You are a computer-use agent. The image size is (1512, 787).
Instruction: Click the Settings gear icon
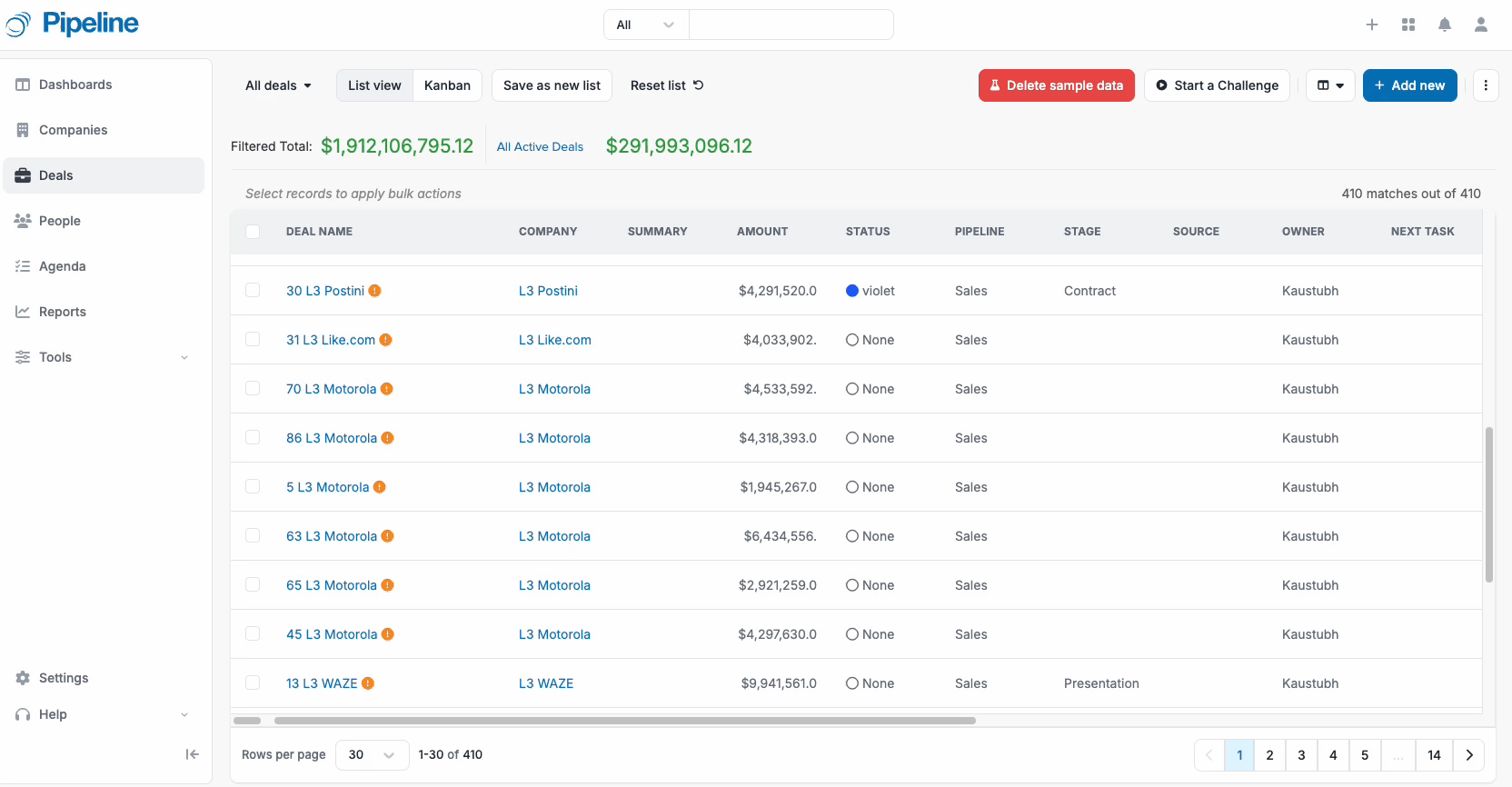click(23, 678)
